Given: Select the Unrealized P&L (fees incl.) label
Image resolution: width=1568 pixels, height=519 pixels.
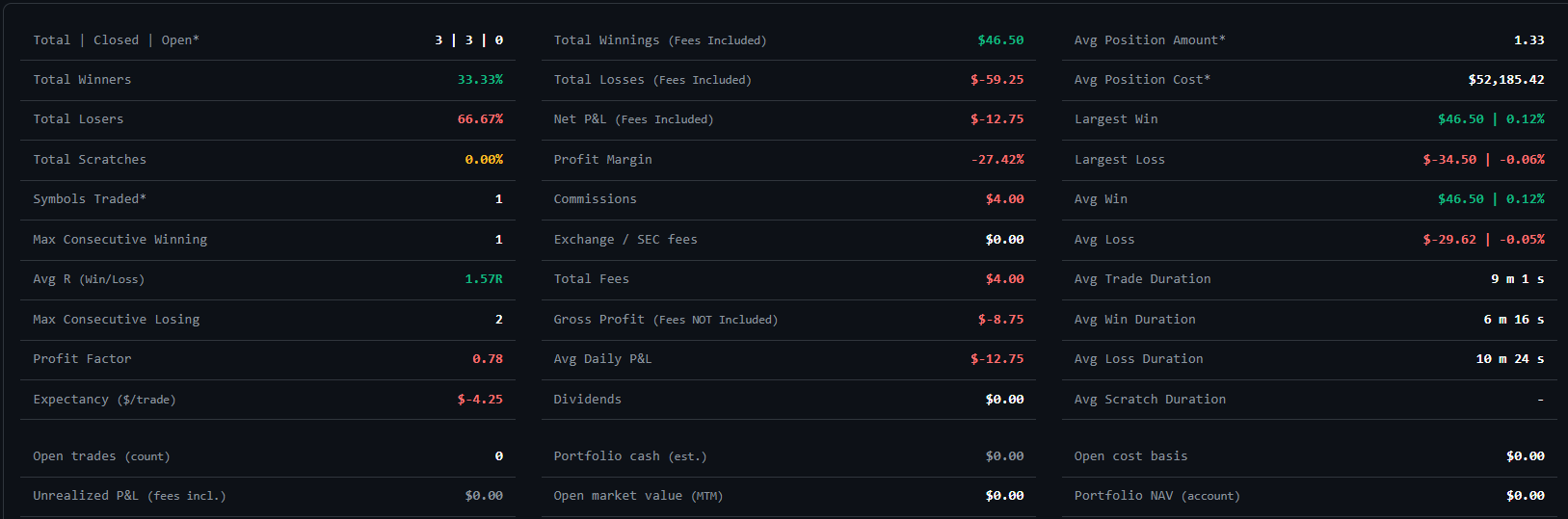Looking at the screenshot, I should click(129, 496).
